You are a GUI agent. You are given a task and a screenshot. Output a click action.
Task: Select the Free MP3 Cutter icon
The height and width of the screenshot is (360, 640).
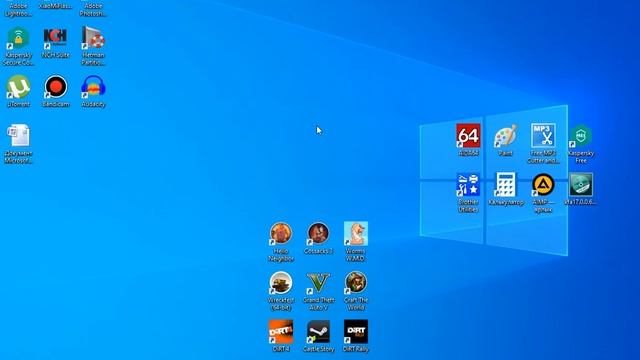[x=543, y=136]
